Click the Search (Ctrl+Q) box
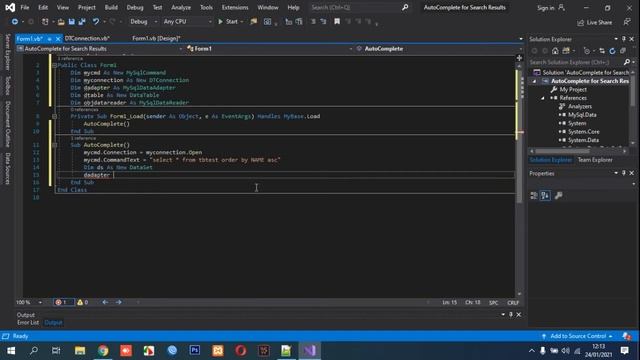The height and width of the screenshot is (360, 640). click(x=359, y=7)
